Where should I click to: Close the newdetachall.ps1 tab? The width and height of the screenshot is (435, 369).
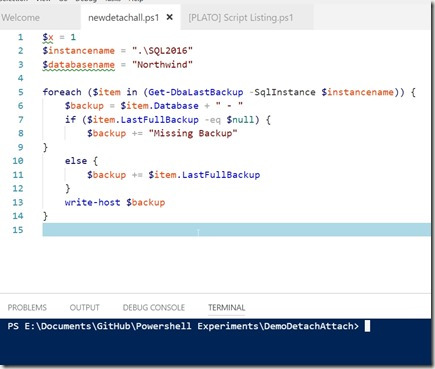(x=170, y=17)
